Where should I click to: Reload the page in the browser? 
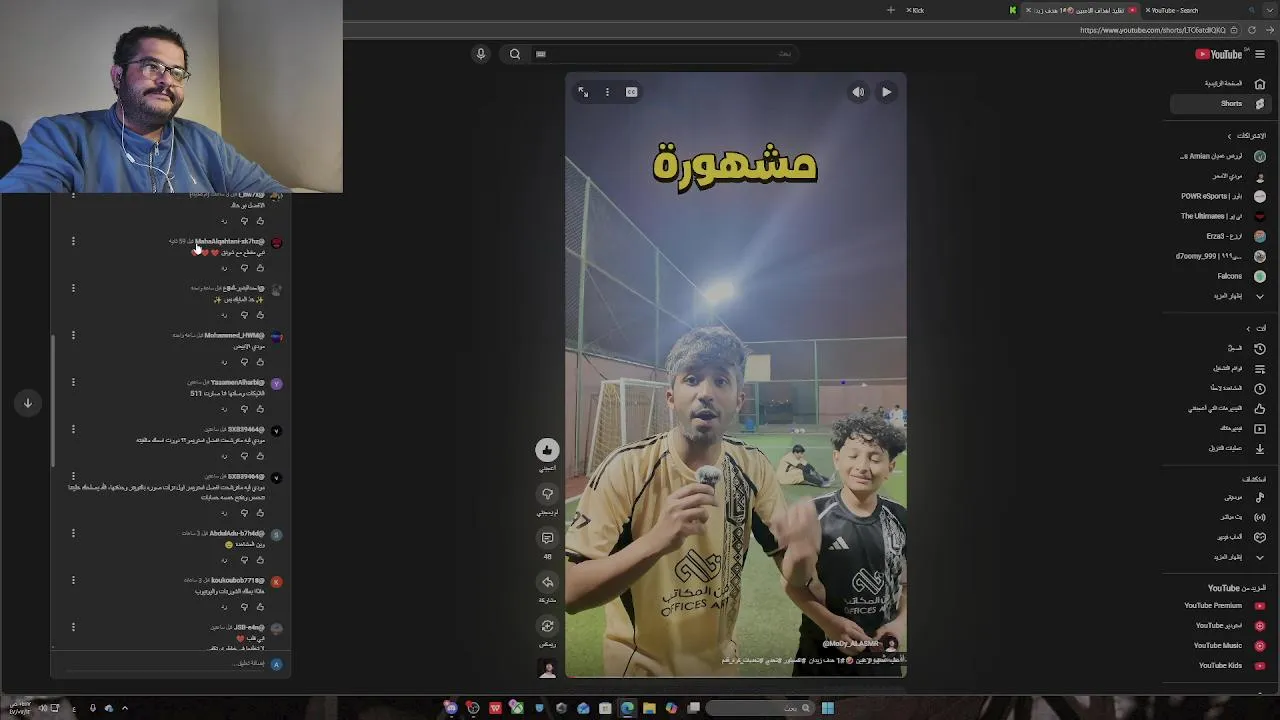pyautogui.click(x=1252, y=30)
